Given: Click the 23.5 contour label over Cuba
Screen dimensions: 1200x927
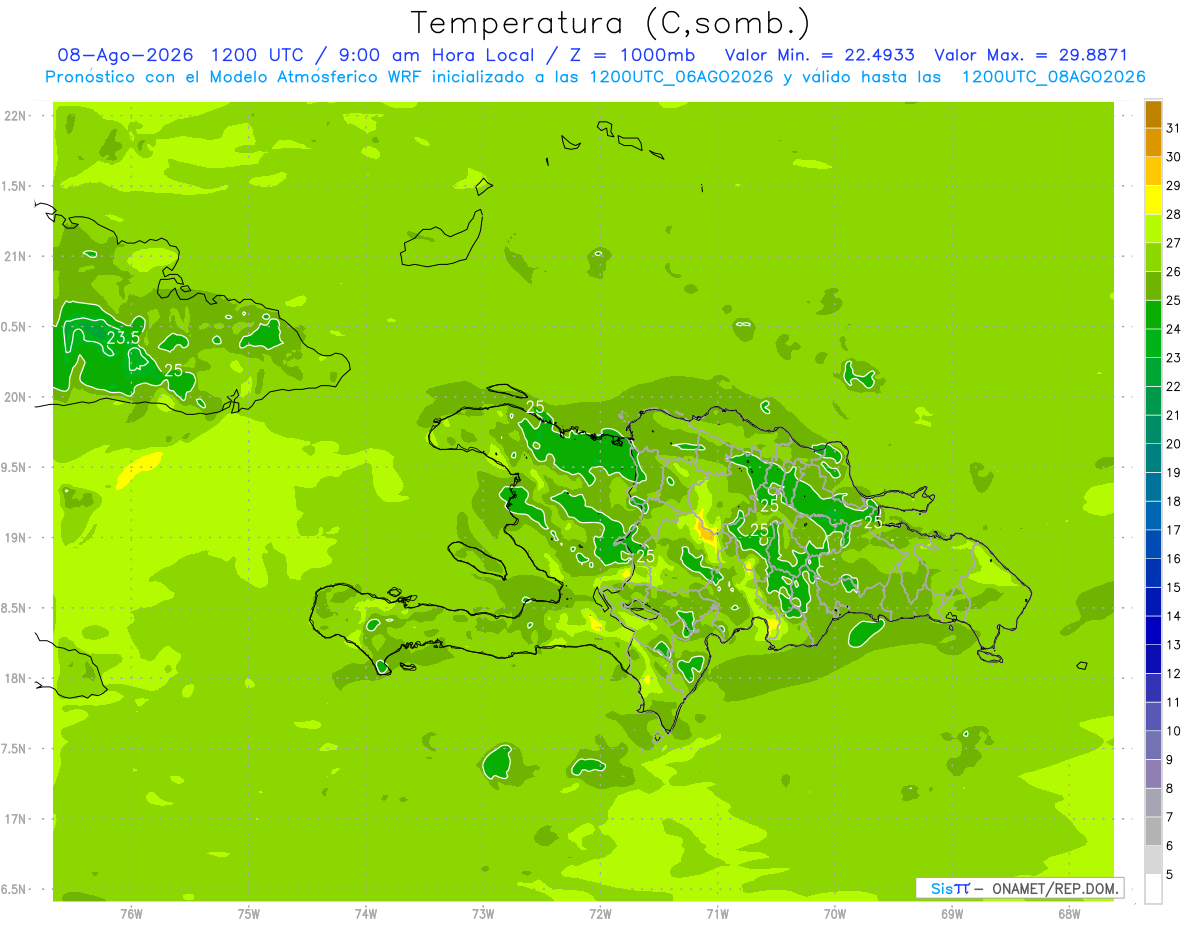Looking at the screenshot, I should [123, 338].
